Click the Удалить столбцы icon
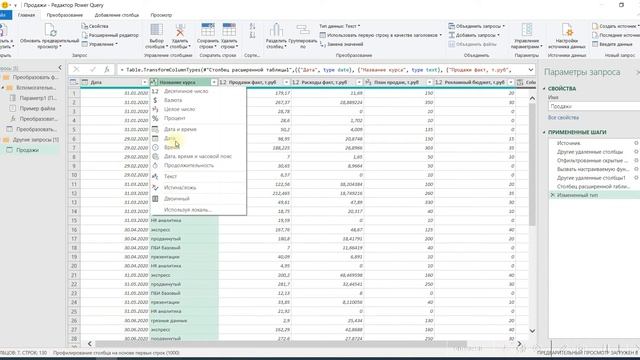 (x=180, y=30)
